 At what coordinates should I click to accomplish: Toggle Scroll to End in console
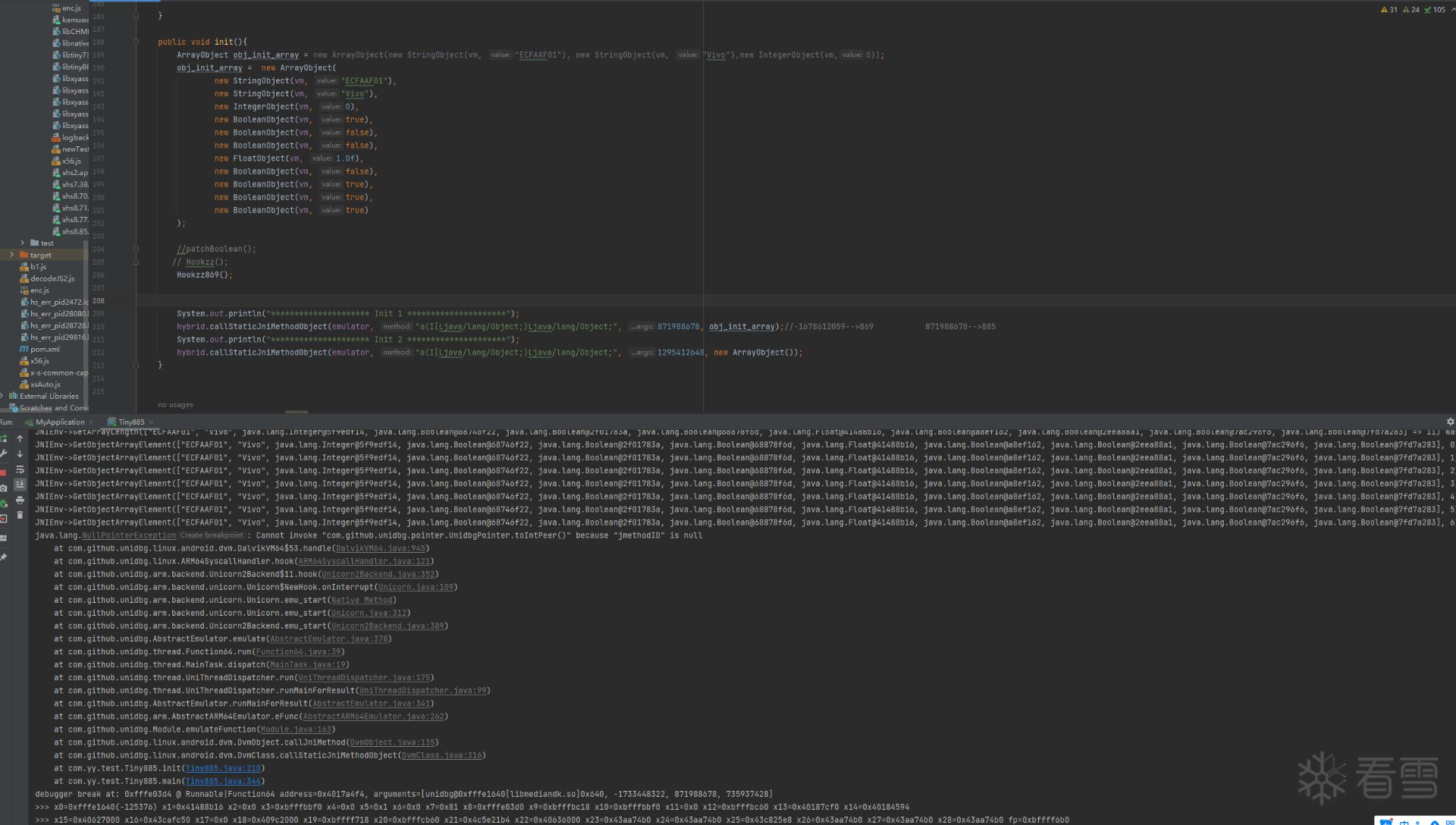pos(20,485)
